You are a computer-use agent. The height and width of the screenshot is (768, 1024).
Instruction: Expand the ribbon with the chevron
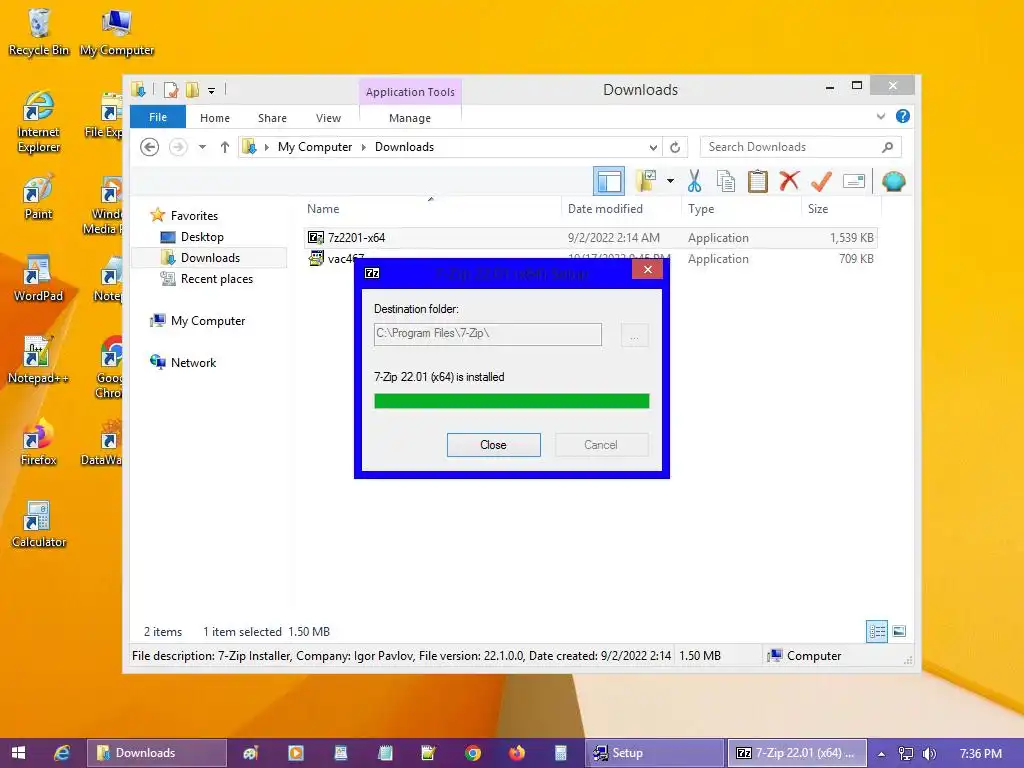(881, 116)
